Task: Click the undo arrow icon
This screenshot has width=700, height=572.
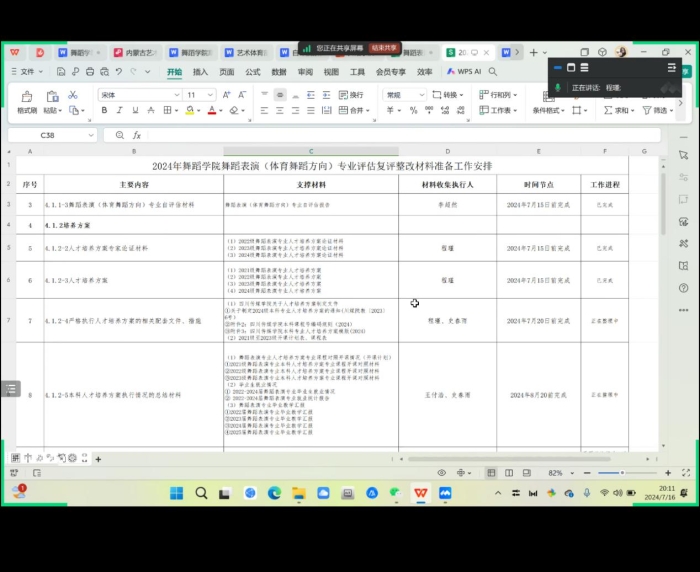Action: pyautogui.click(x=118, y=72)
